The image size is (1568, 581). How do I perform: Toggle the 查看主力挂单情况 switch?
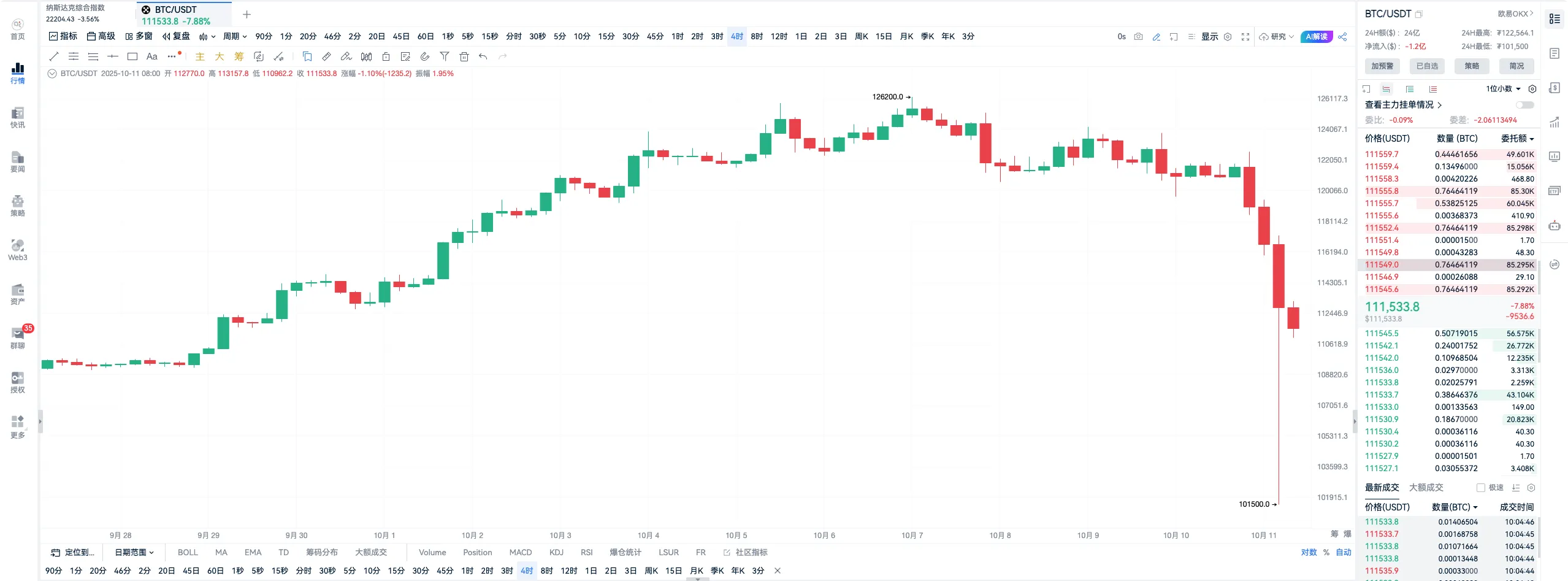point(1524,105)
